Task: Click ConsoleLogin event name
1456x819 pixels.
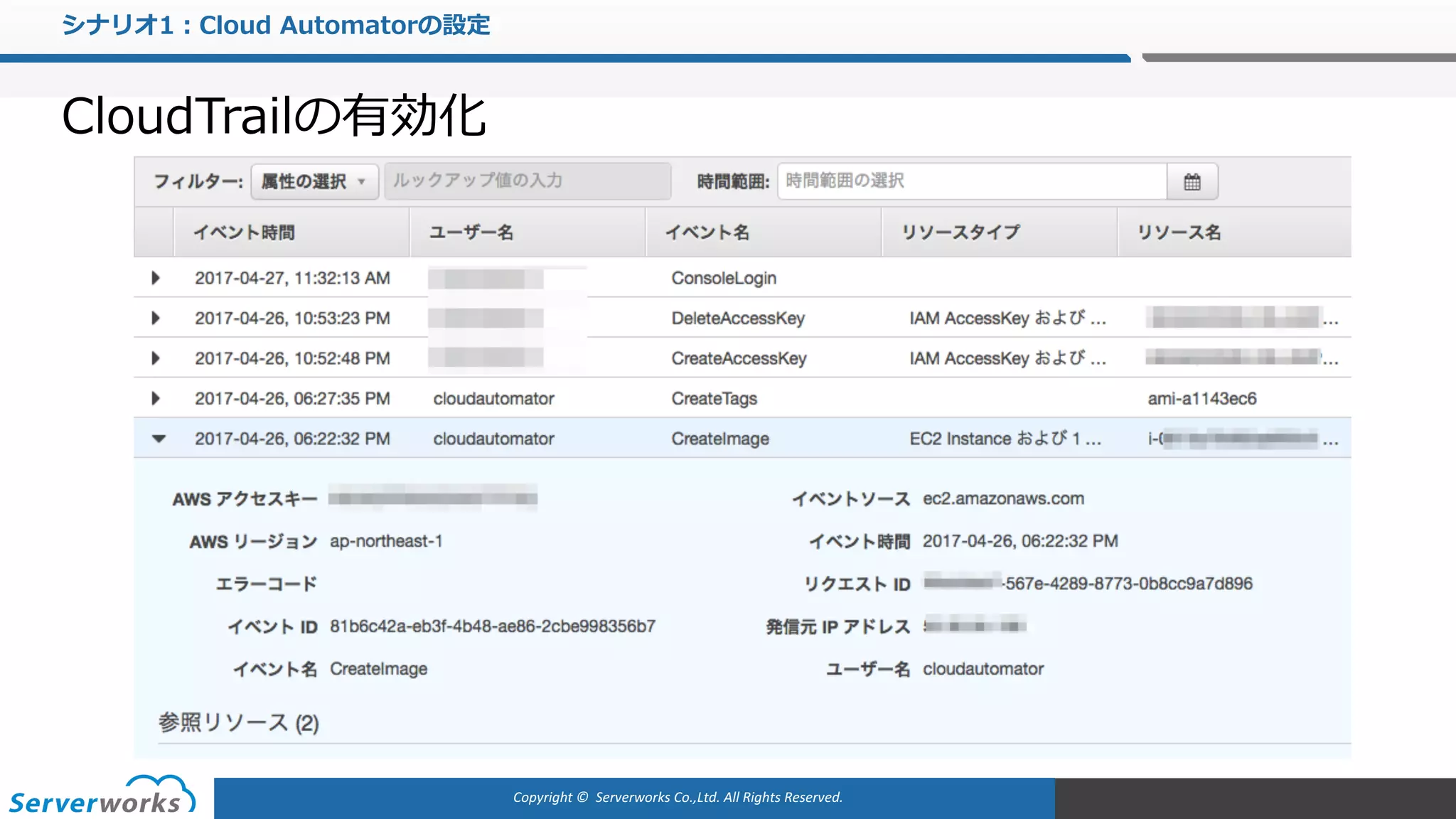Action: point(724,278)
